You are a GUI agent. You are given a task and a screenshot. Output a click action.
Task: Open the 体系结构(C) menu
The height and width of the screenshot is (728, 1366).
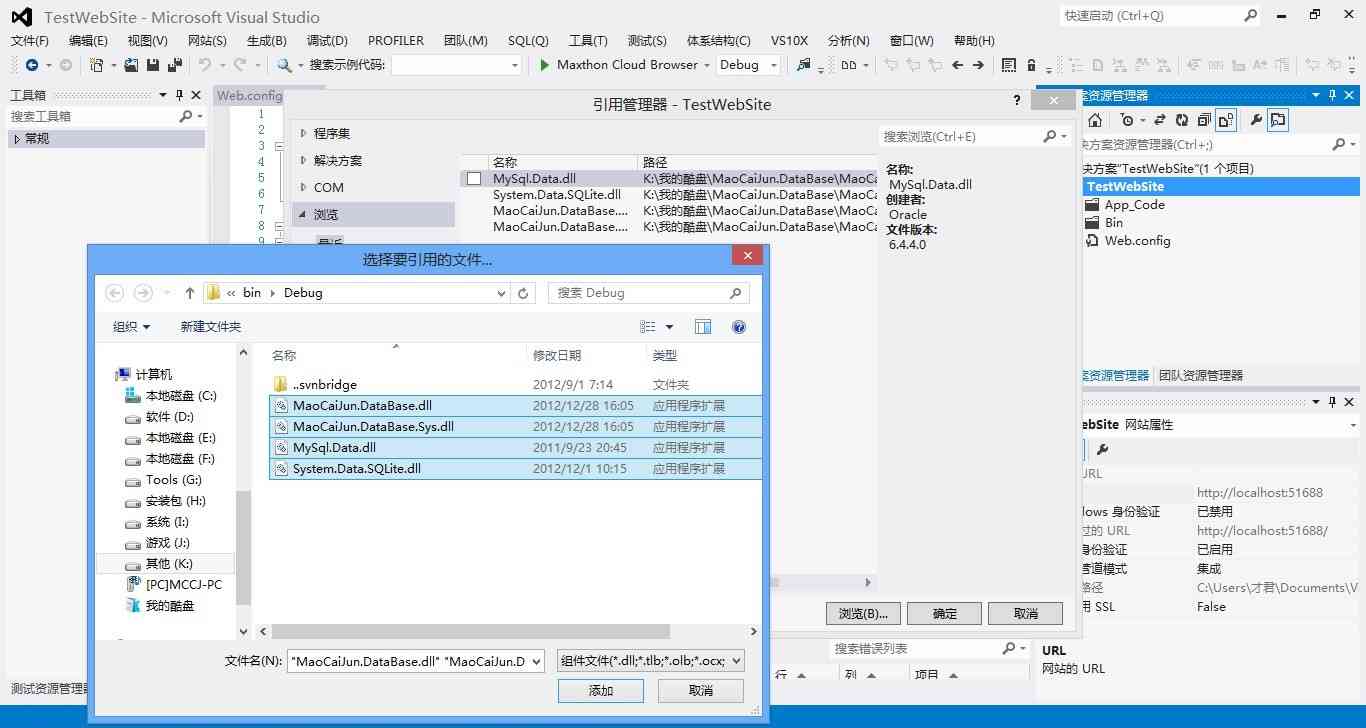click(718, 41)
